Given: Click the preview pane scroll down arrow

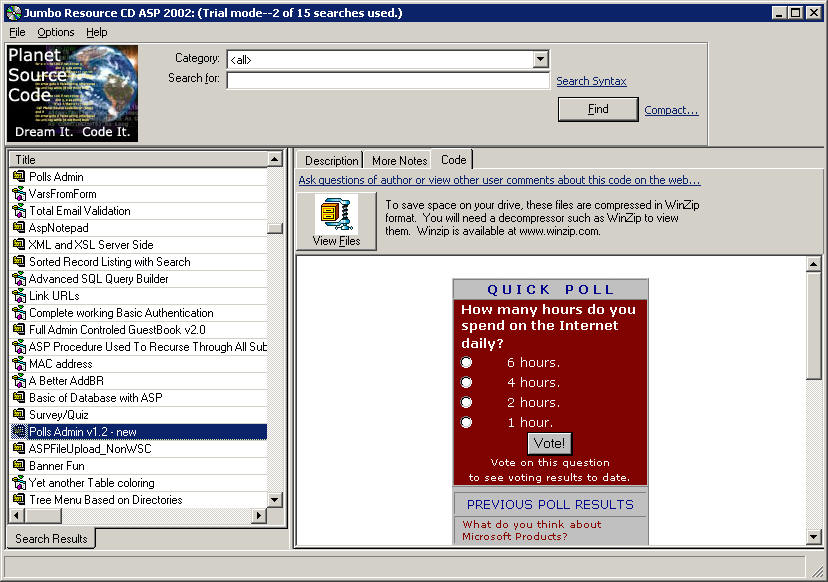Looking at the screenshot, I should [813, 537].
